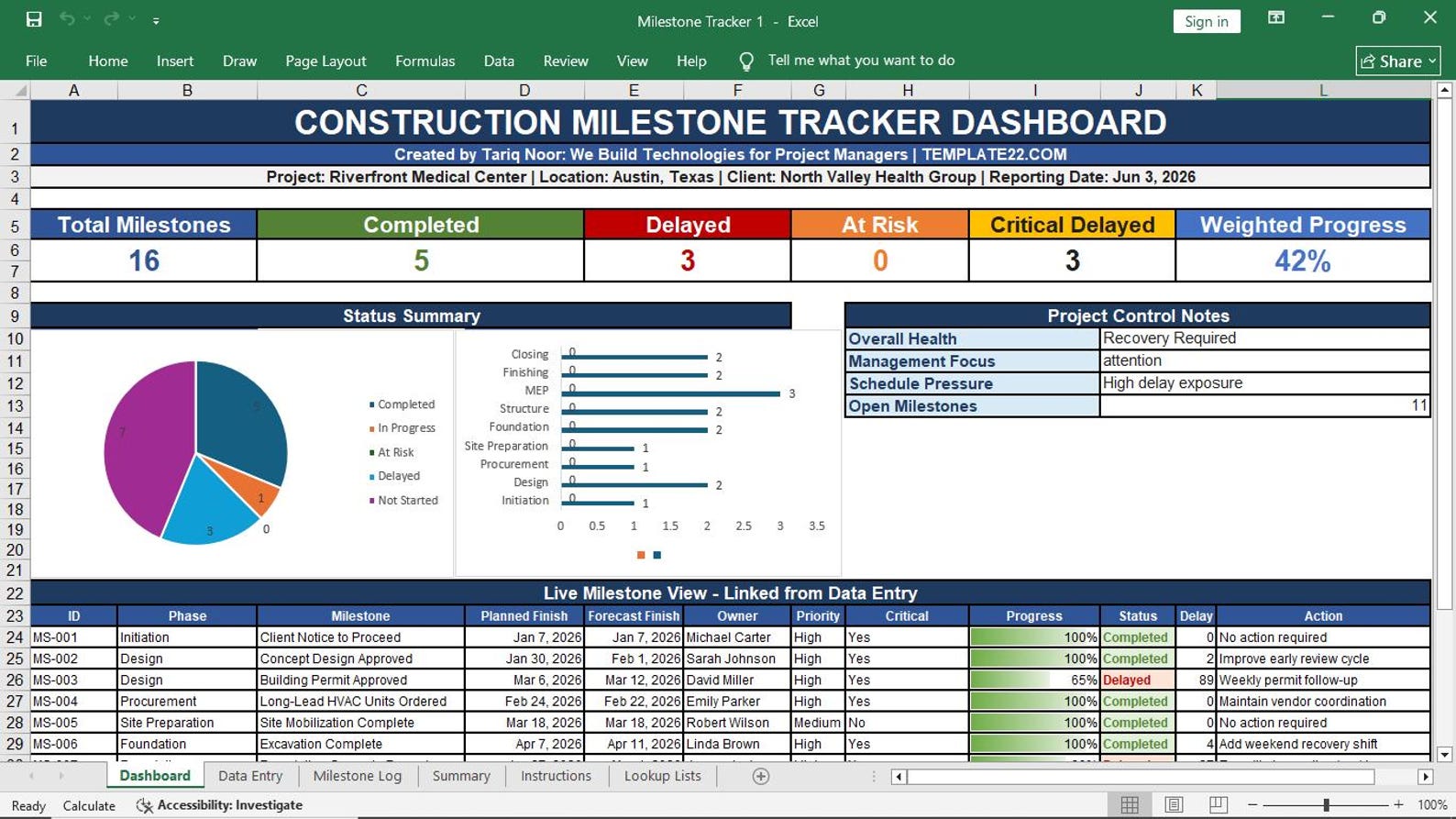Open the Insert ribbon tab
1456x819 pixels.
[175, 61]
